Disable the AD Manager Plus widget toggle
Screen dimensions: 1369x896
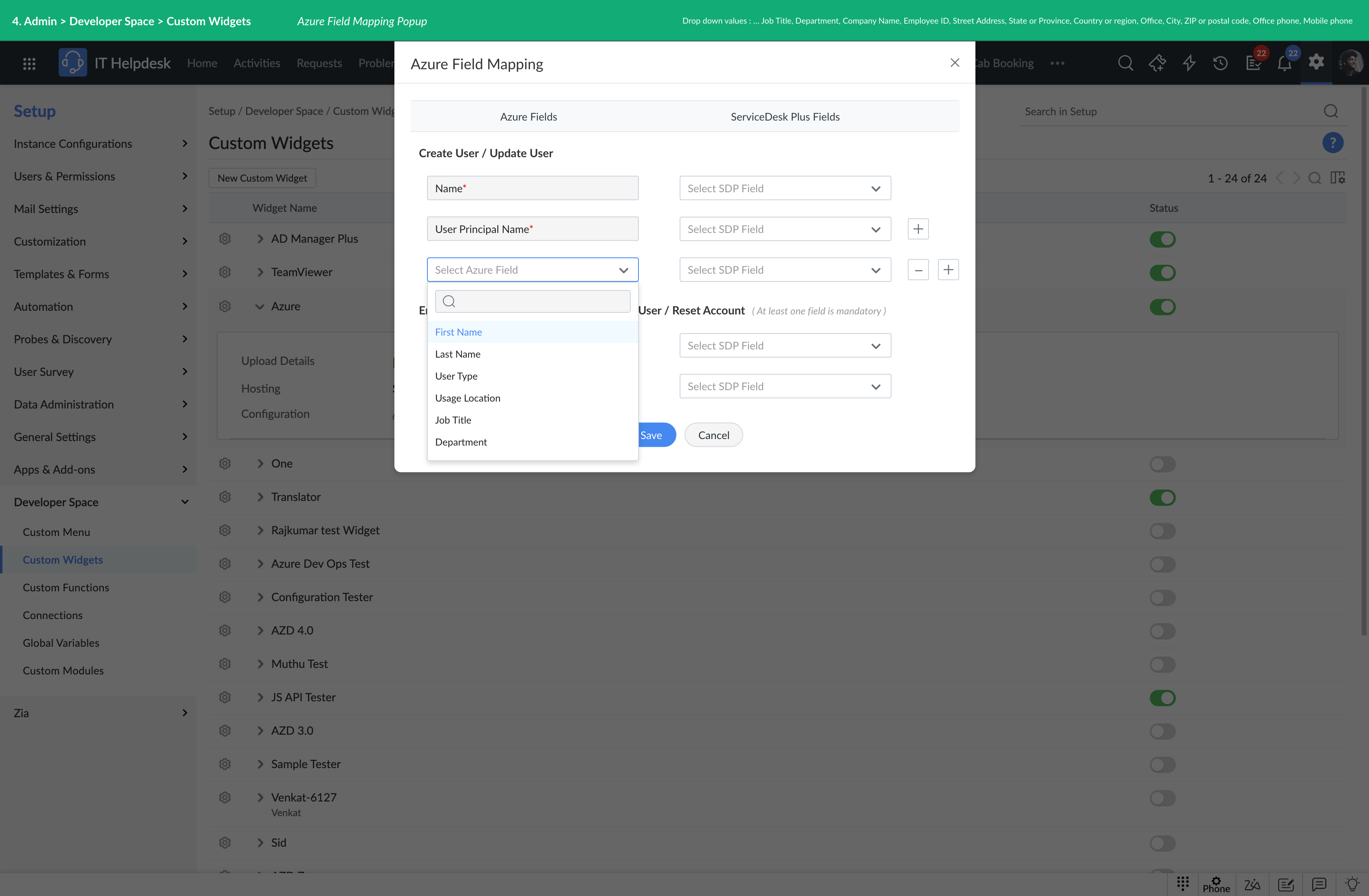[x=1162, y=239]
